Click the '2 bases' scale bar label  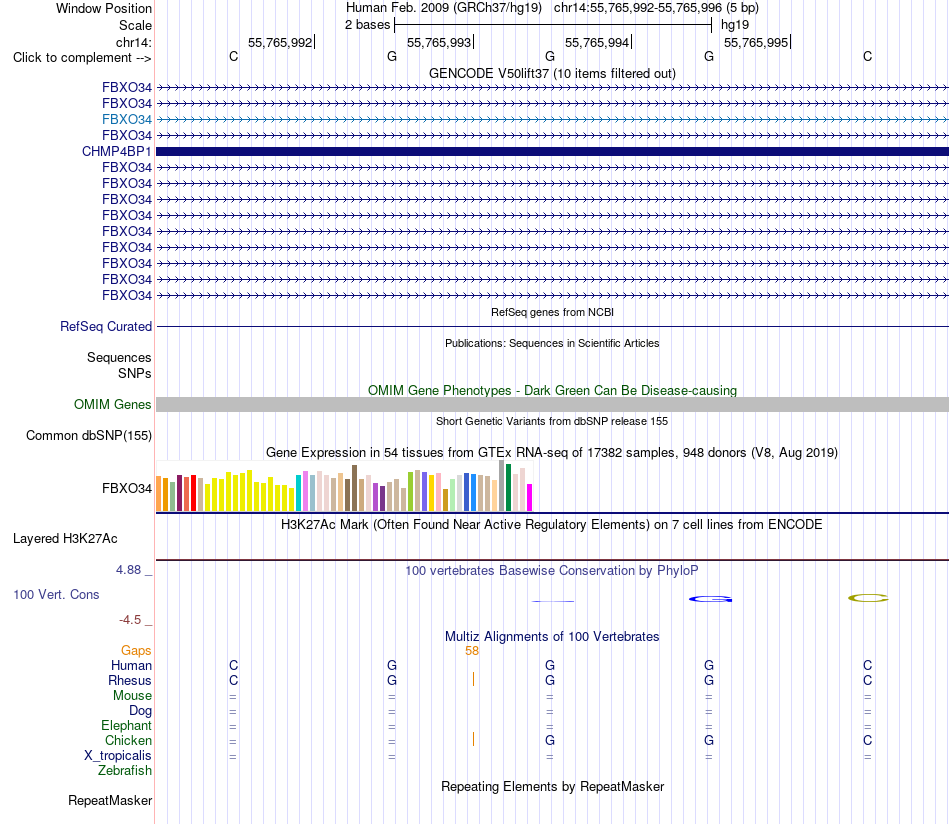[x=367, y=25]
